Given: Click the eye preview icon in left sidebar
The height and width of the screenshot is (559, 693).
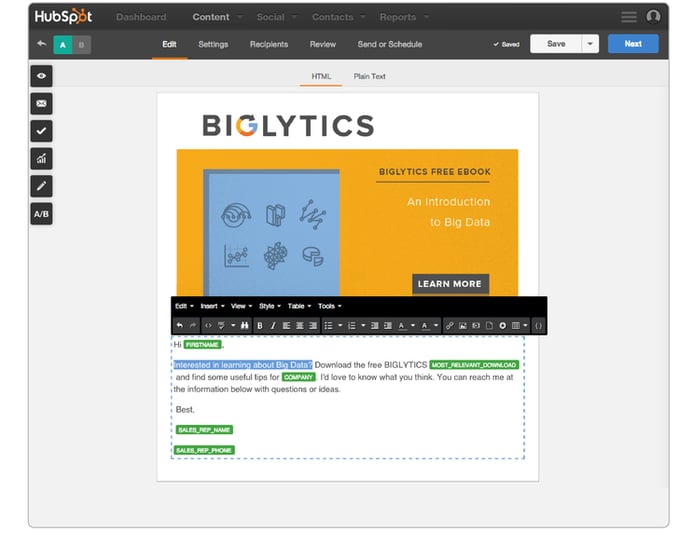Looking at the screenshot, I should click(41, 76).
